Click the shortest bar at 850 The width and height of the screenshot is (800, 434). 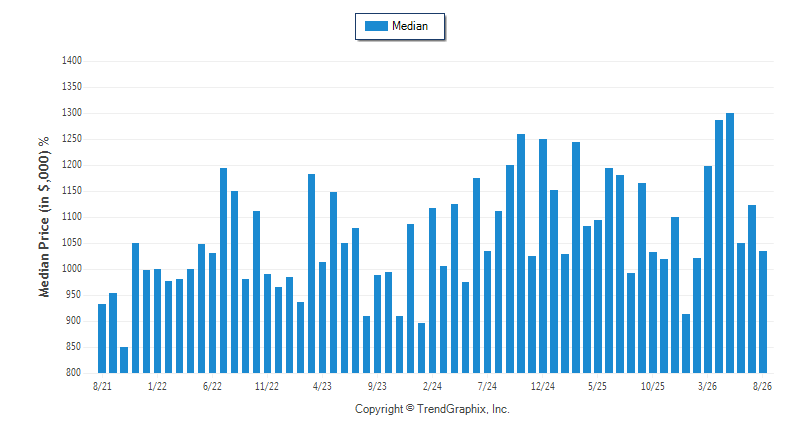124,360
